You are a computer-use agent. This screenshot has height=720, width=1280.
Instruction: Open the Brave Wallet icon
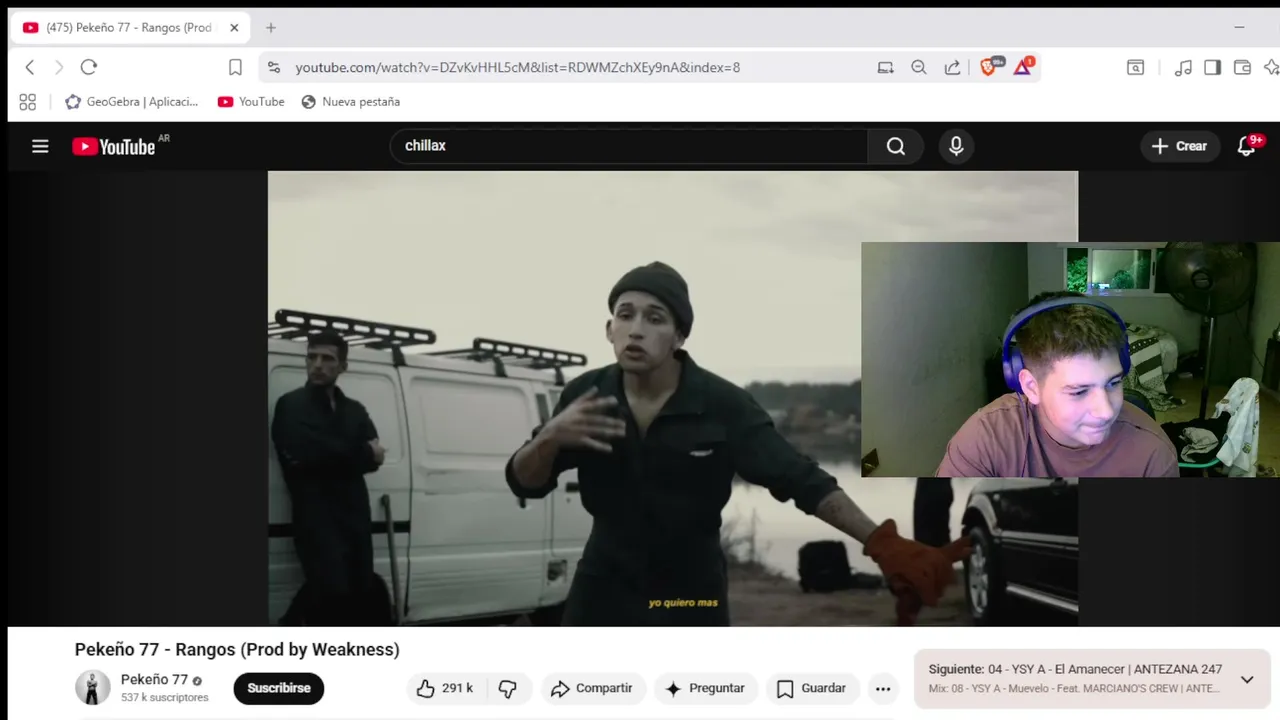(x=1242, y=67)
